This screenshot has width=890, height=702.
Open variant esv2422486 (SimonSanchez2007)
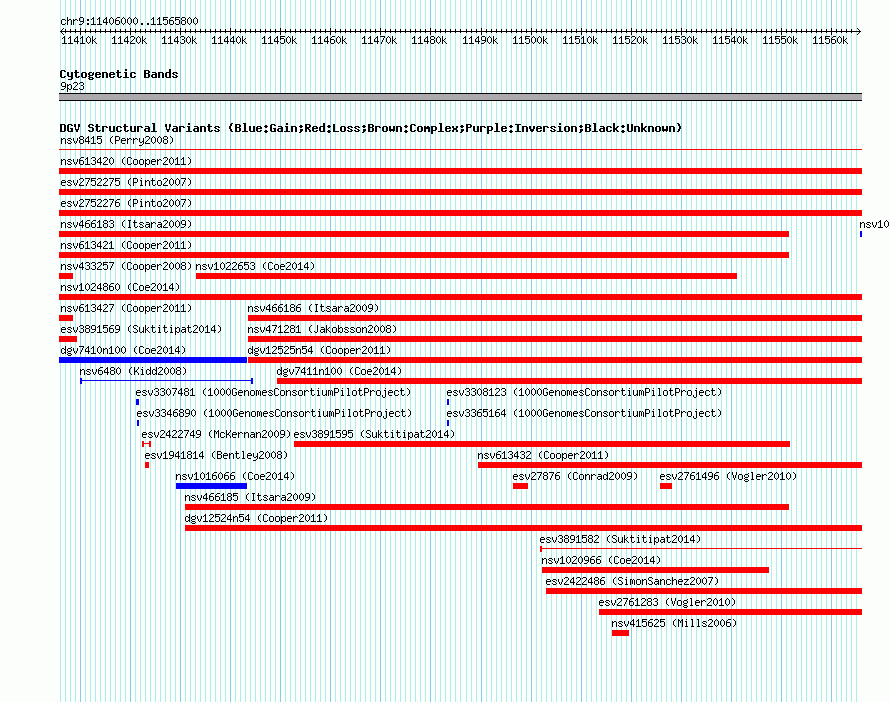point(632,581)
